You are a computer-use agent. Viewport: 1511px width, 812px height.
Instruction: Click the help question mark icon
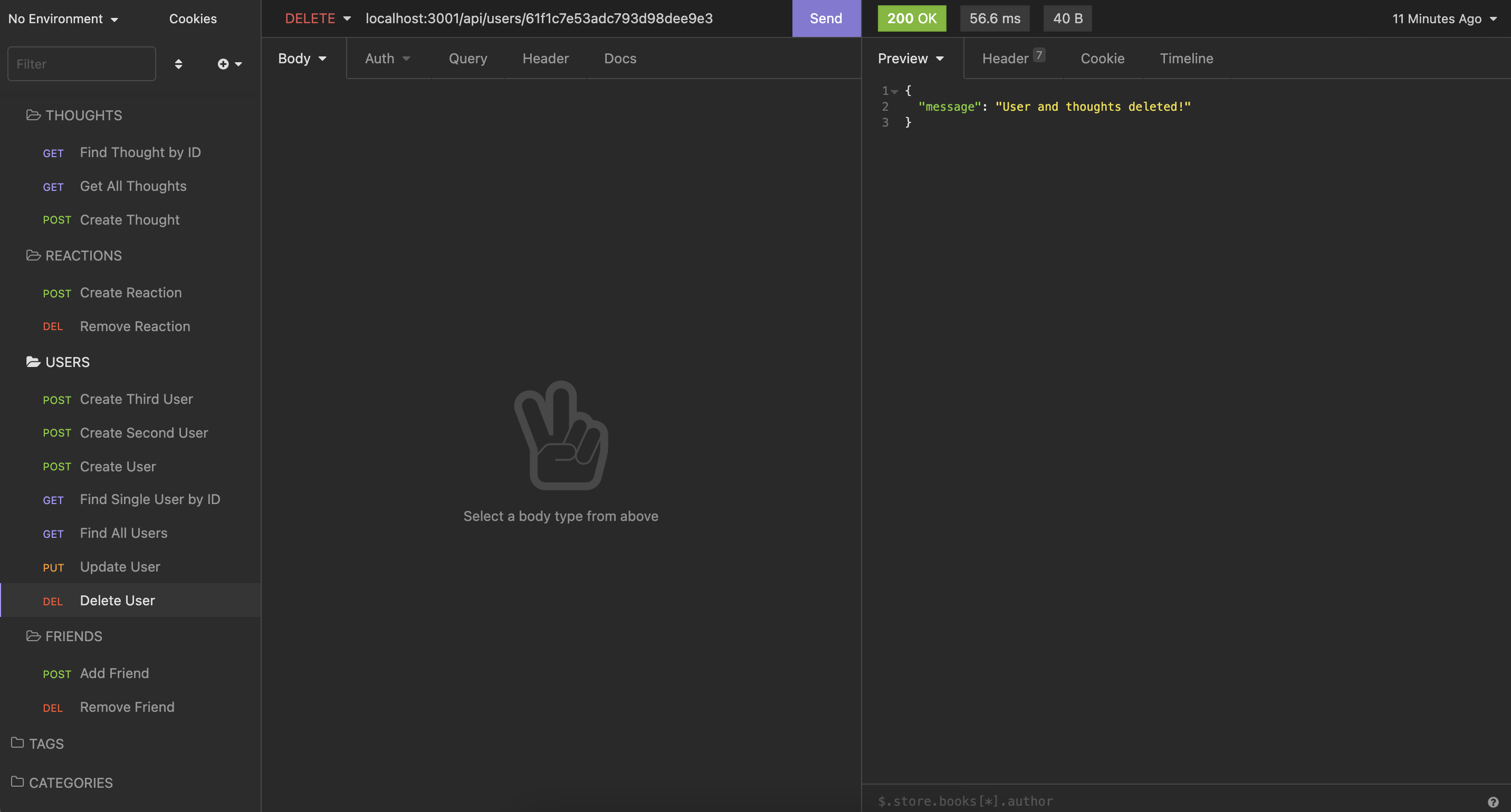[1493, 801]
